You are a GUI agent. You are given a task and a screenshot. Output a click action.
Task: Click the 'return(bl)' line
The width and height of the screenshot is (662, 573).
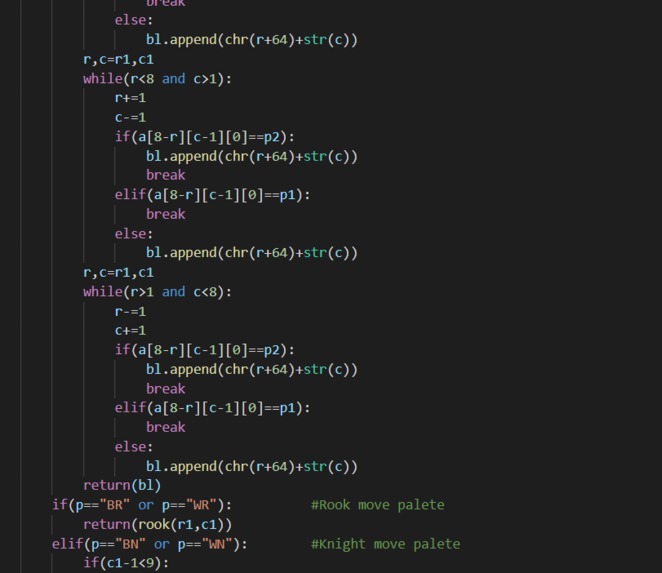point(122,486)
